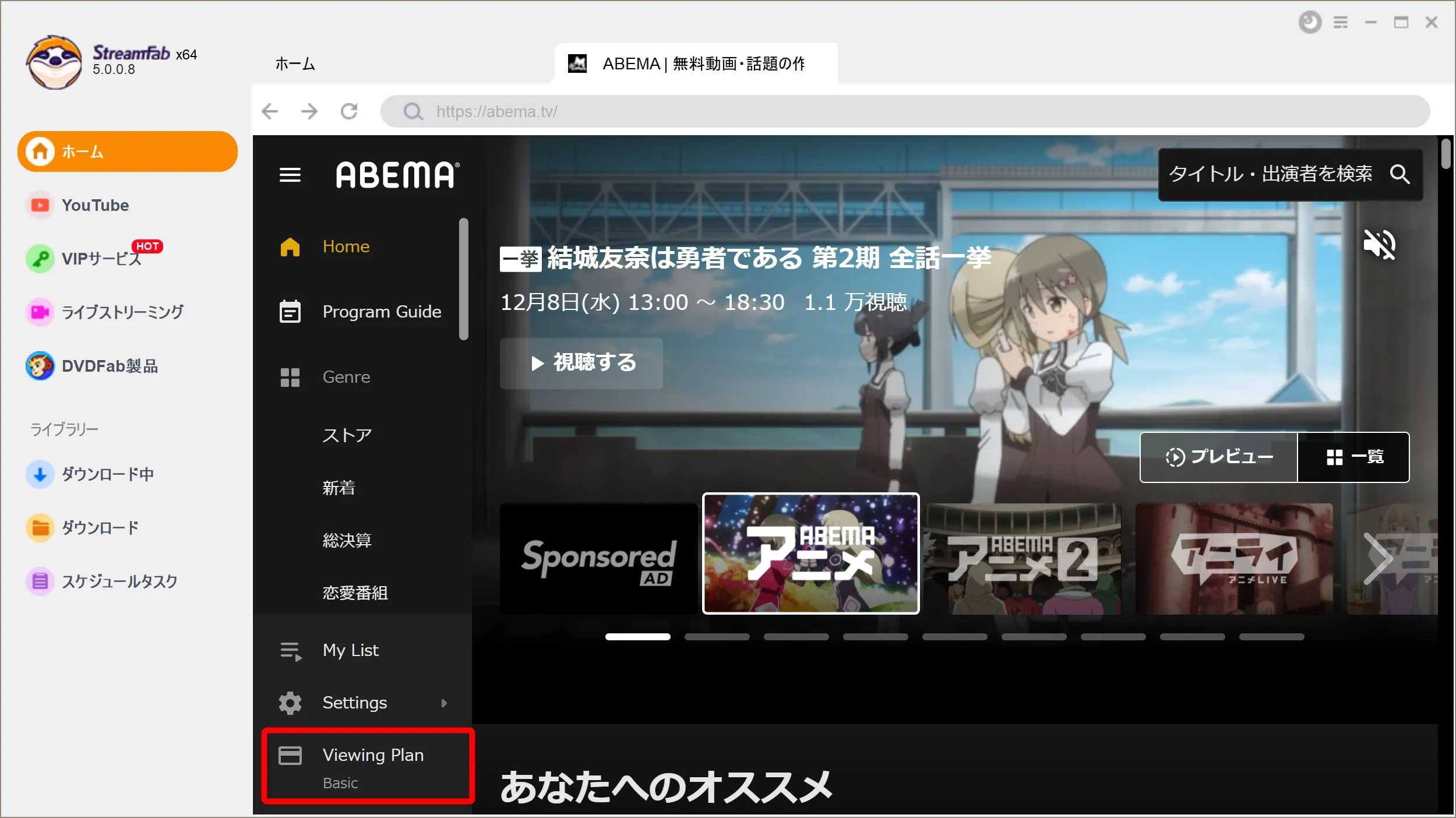The width and height of the screenshot is (1456, 818).
Task: Click the 12月8日(水) 13:00 ～ 18:30 schedule text
Action: click(643, 302)
